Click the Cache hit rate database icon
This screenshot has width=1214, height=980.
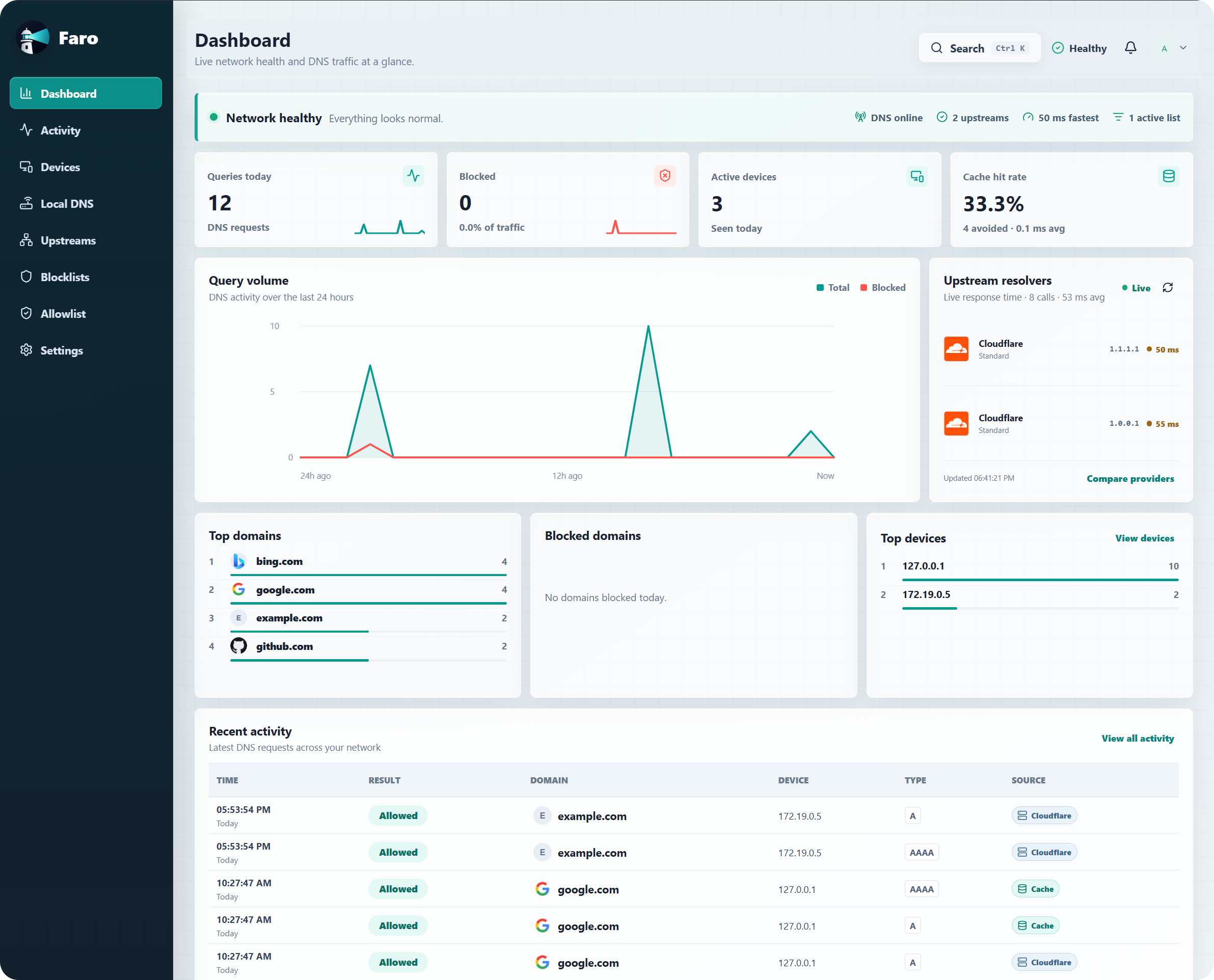(x=1169, y=176)
